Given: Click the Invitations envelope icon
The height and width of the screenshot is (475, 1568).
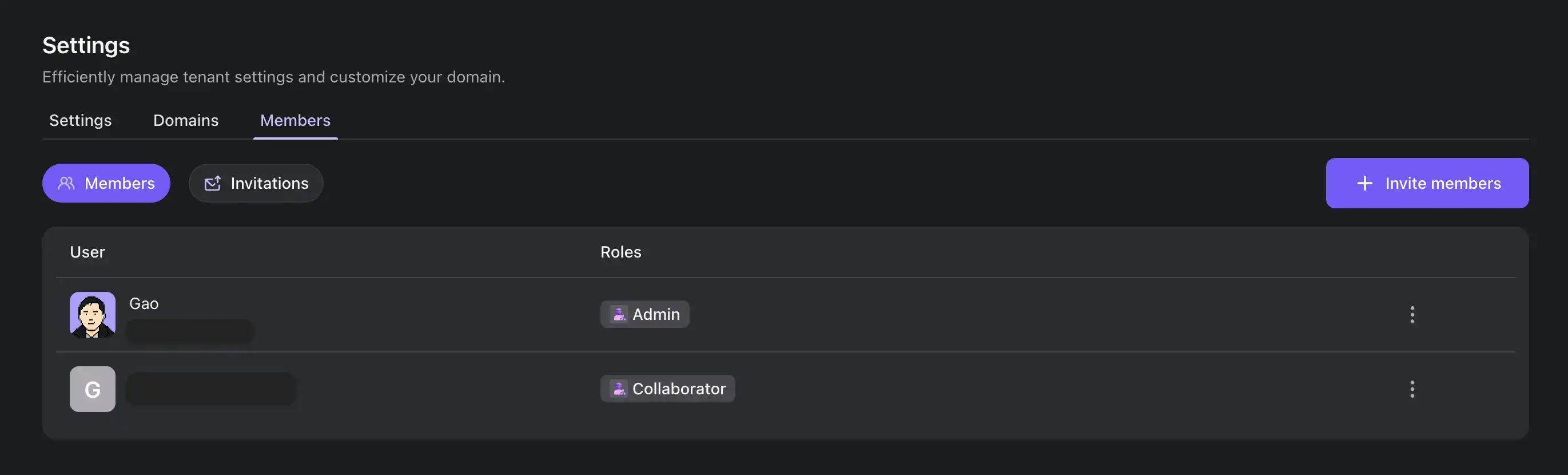Looking at the screenshot, I should pos(212,183).
